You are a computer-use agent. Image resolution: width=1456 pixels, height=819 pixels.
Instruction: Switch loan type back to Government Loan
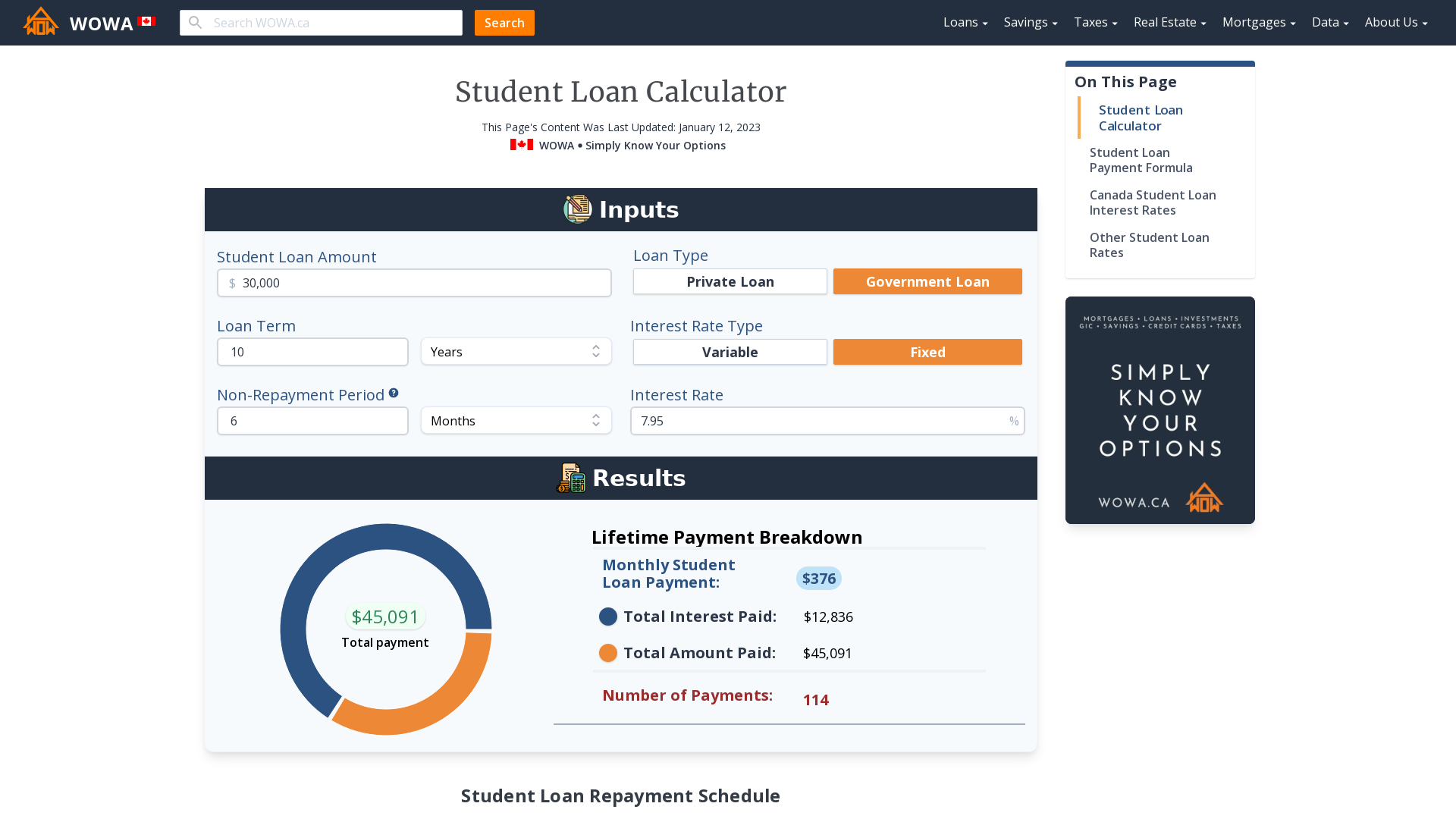tap(928, 281)
